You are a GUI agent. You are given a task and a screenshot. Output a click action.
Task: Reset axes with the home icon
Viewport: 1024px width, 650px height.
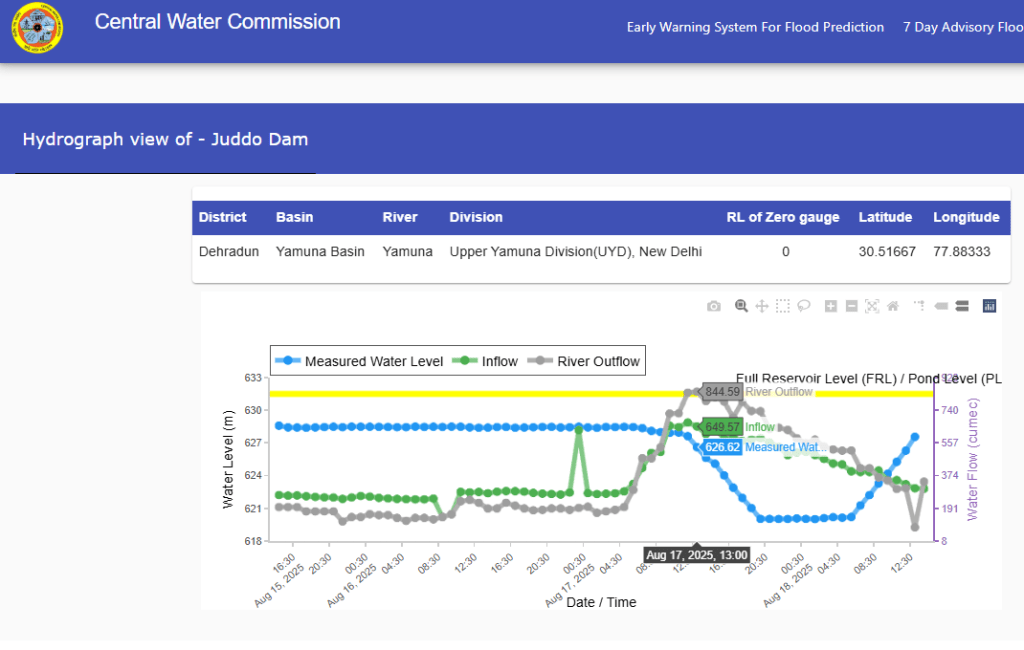pyautogui.click(x=893, y=306)
